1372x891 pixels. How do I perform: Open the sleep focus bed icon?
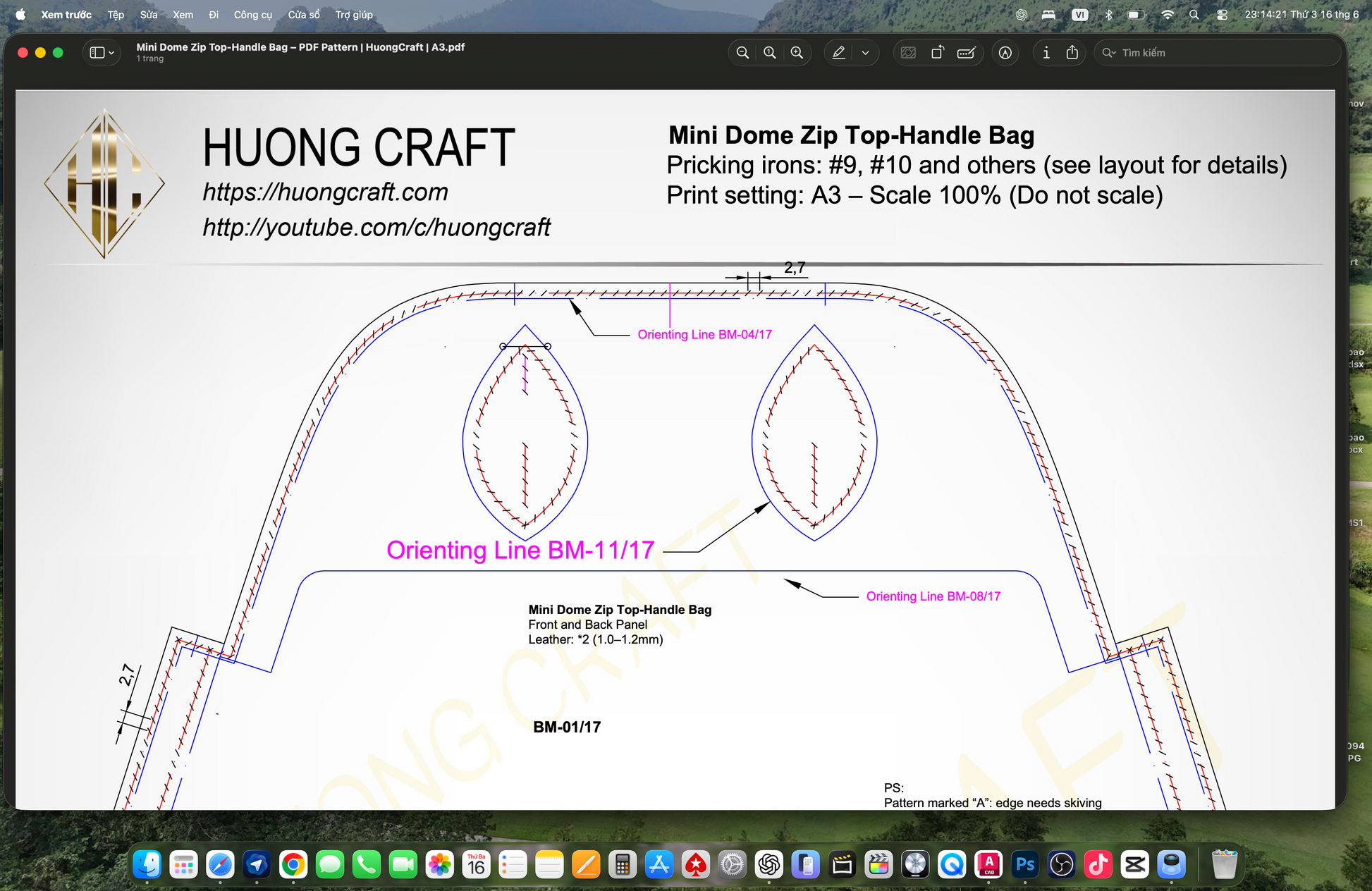click(x=1049, y=15)
